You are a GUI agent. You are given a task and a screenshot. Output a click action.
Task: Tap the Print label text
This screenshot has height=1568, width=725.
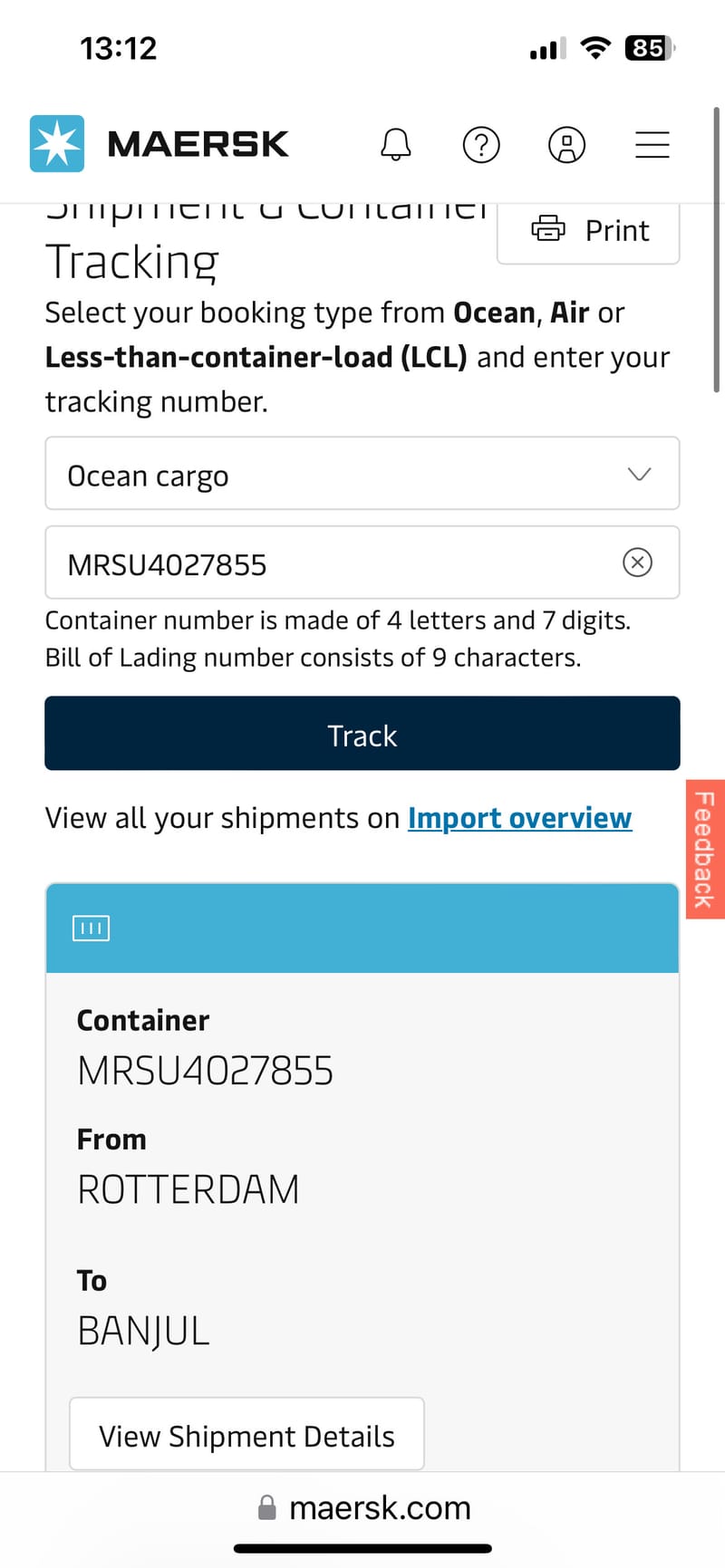(617, 230)
